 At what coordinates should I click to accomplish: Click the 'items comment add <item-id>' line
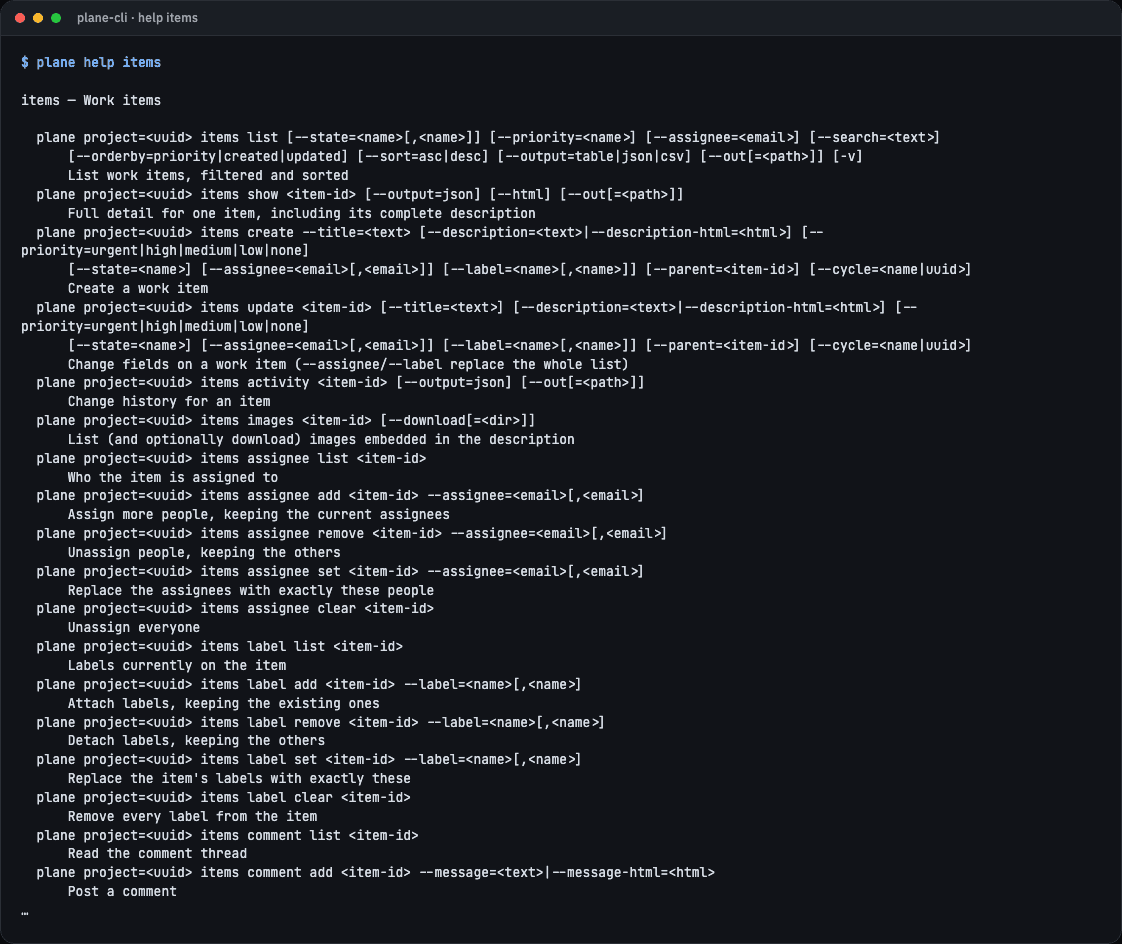click(x=376, y=872)
